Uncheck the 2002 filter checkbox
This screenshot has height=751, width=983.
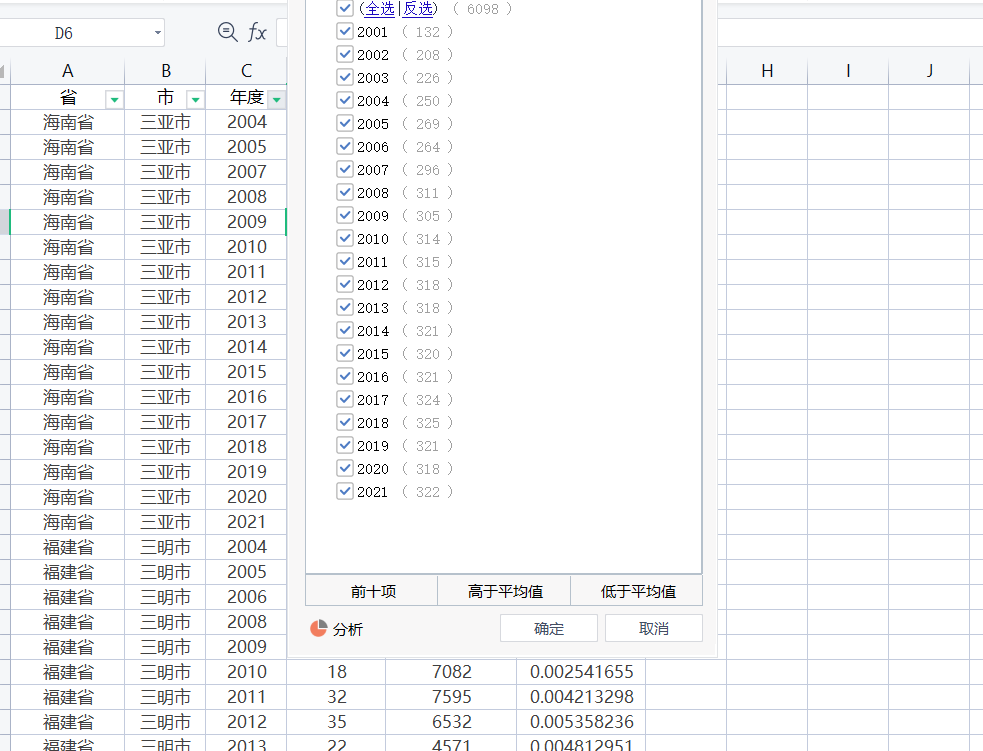345,54
